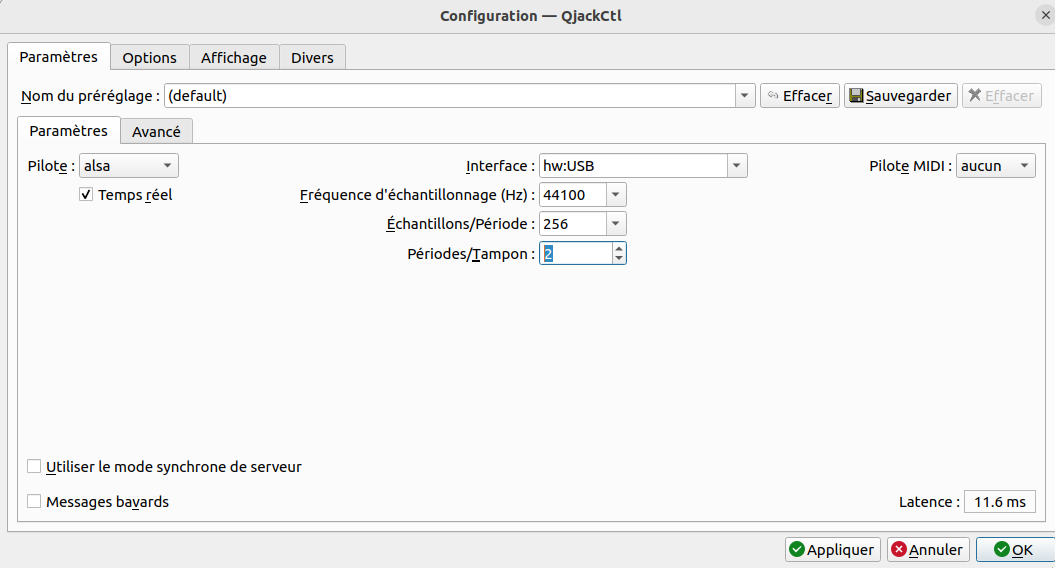This screenshot has width=1055, height=568.
Task: Open the Avancé sub-tab
Action: pos(156,131)
